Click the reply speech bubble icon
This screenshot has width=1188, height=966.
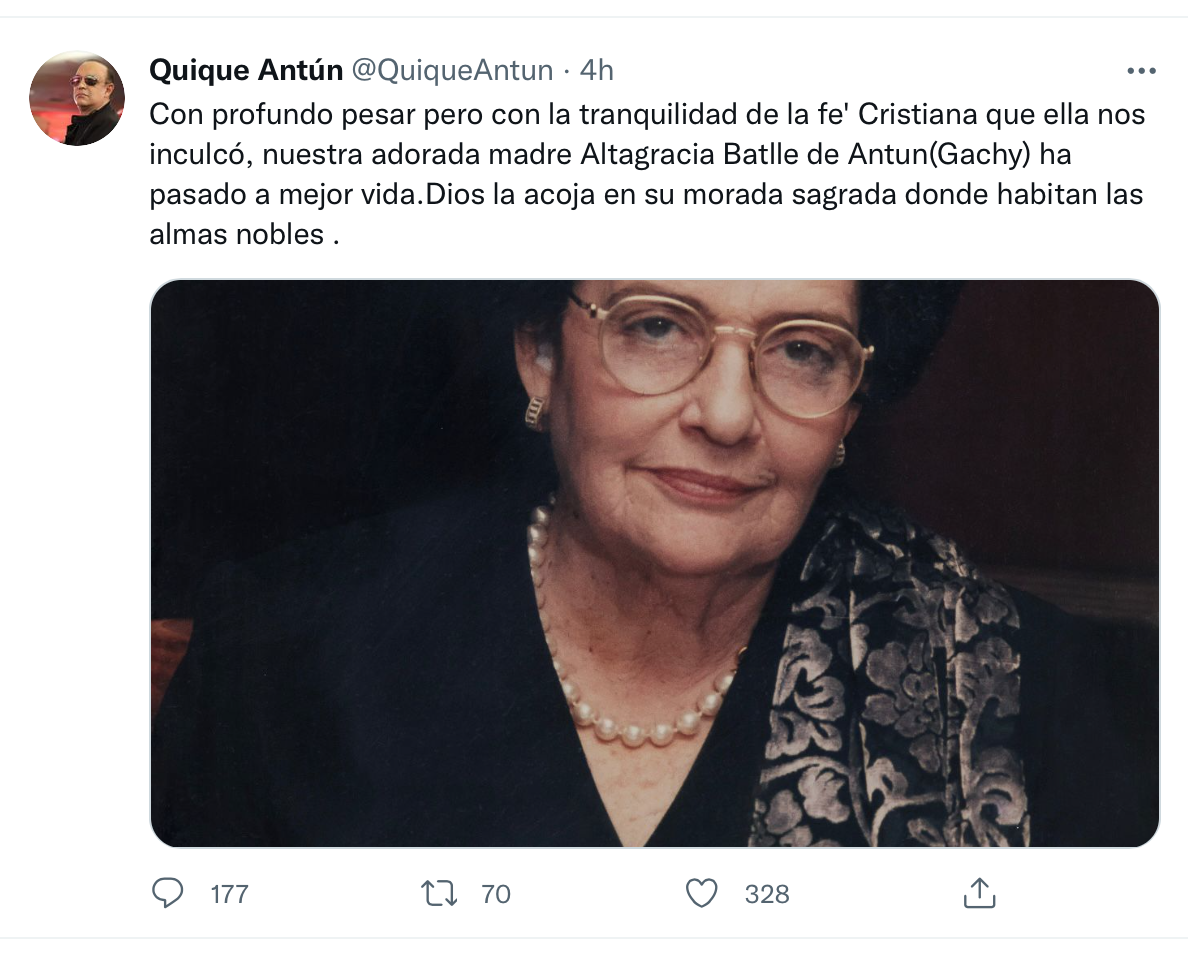click(167, 893)
